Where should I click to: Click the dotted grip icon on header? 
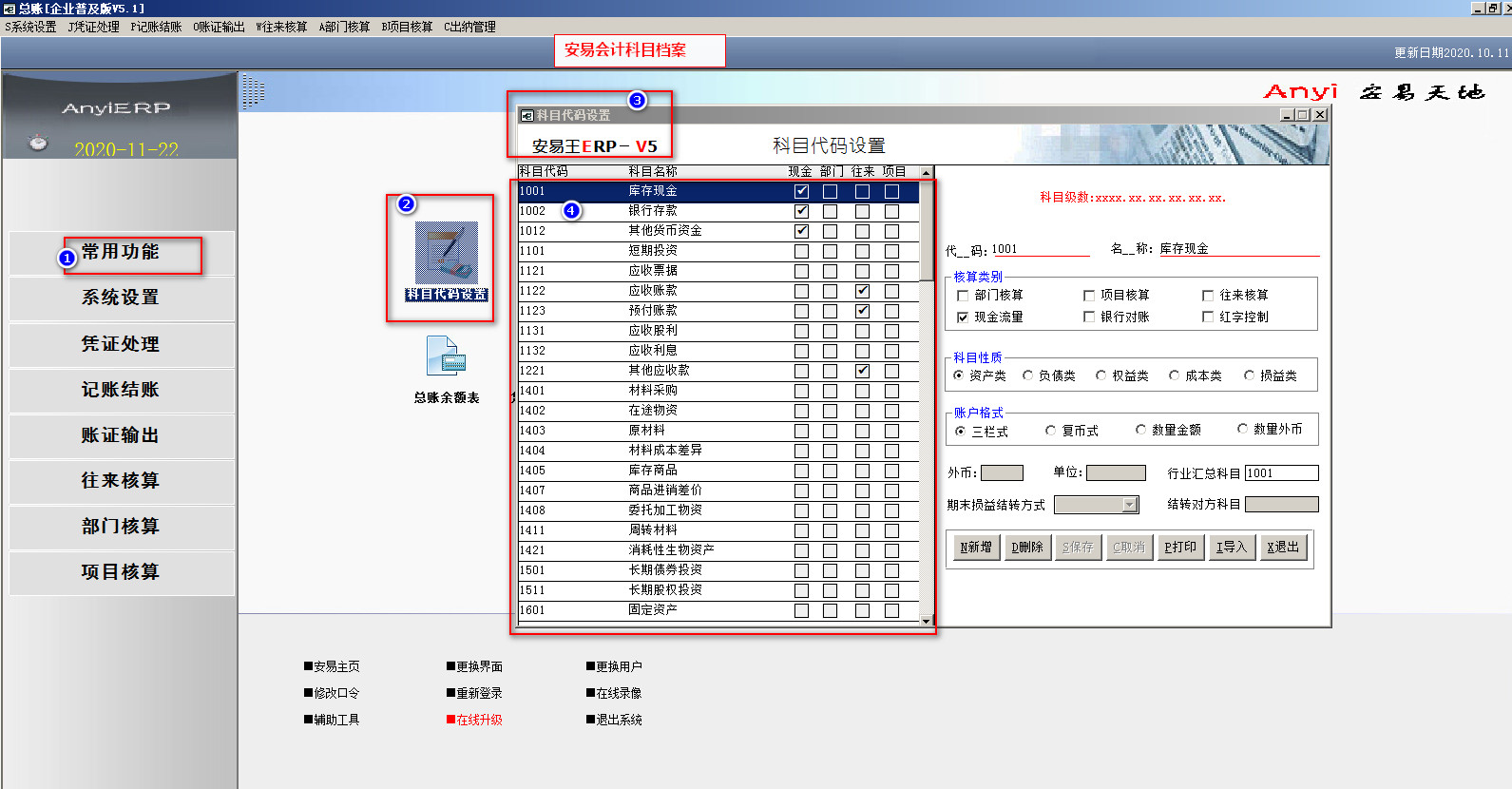[253, 92]
